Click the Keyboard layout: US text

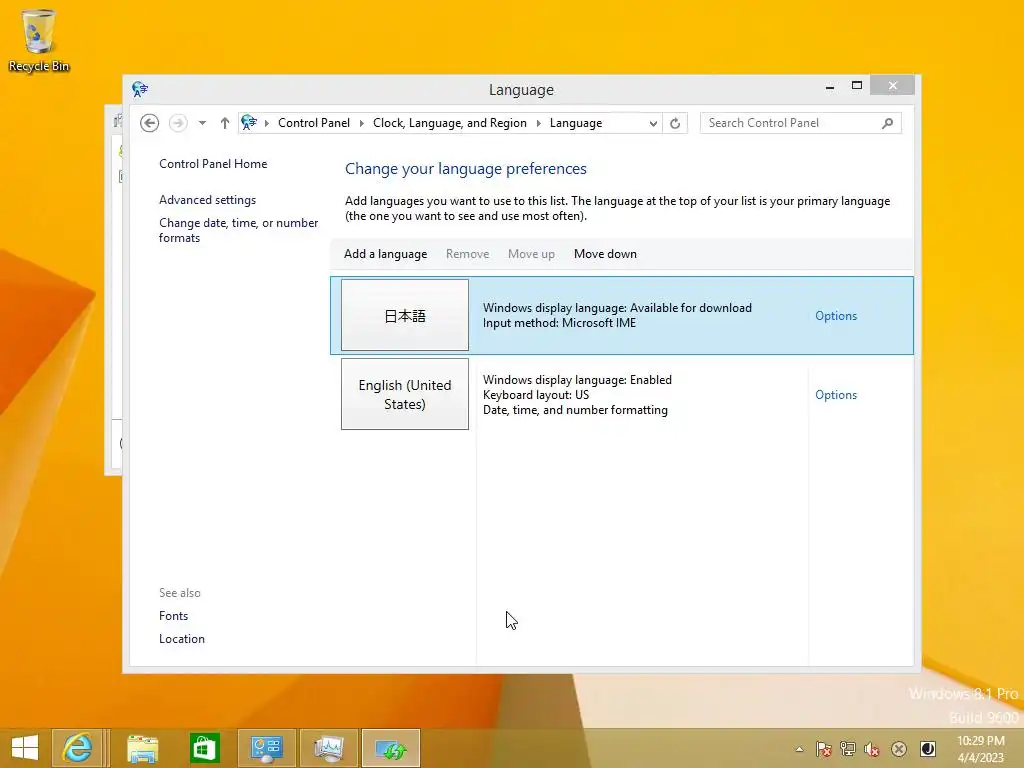pyautogui.click(x=536, y=395)
